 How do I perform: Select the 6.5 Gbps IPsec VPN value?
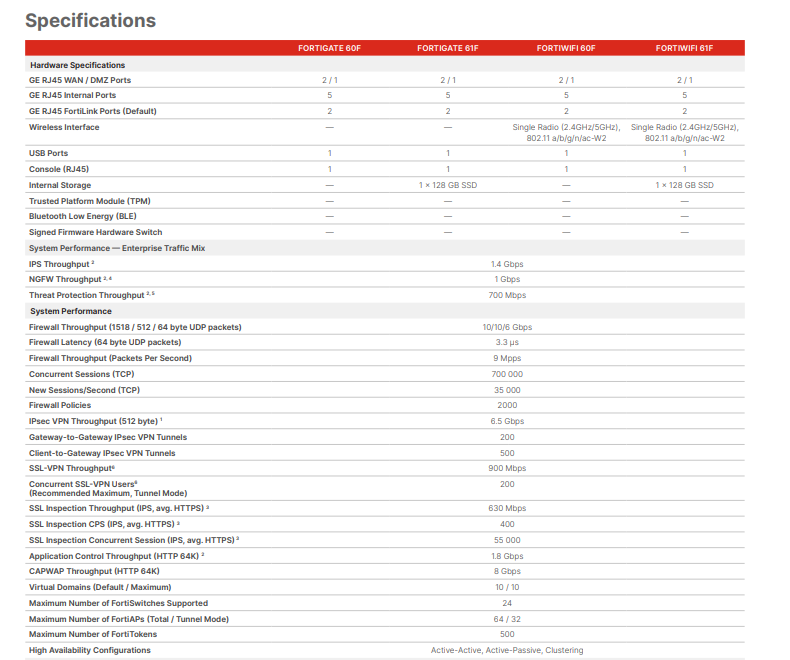[x=507, y=421]
